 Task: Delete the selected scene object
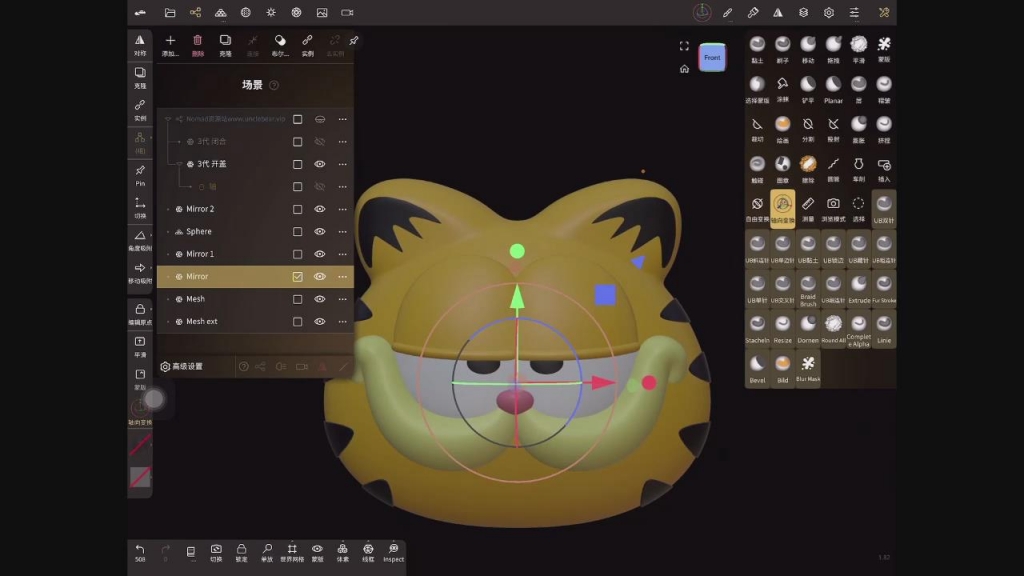pos(197,46)
